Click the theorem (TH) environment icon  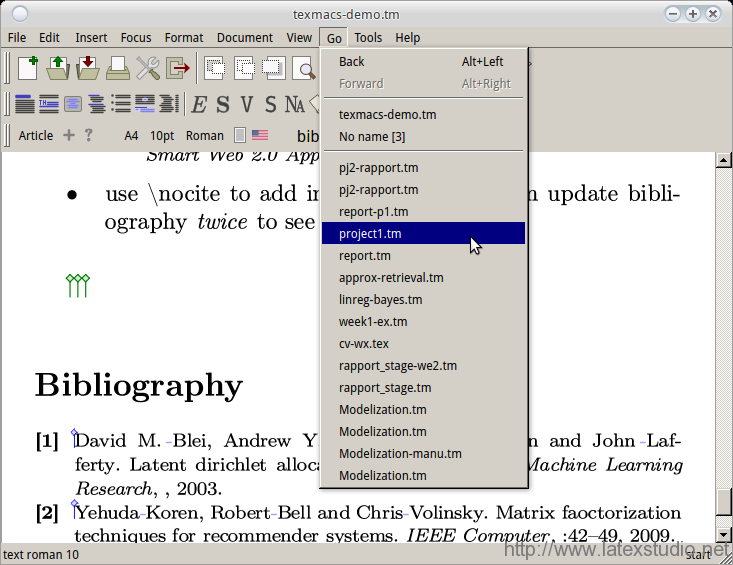tap(49, 104)
